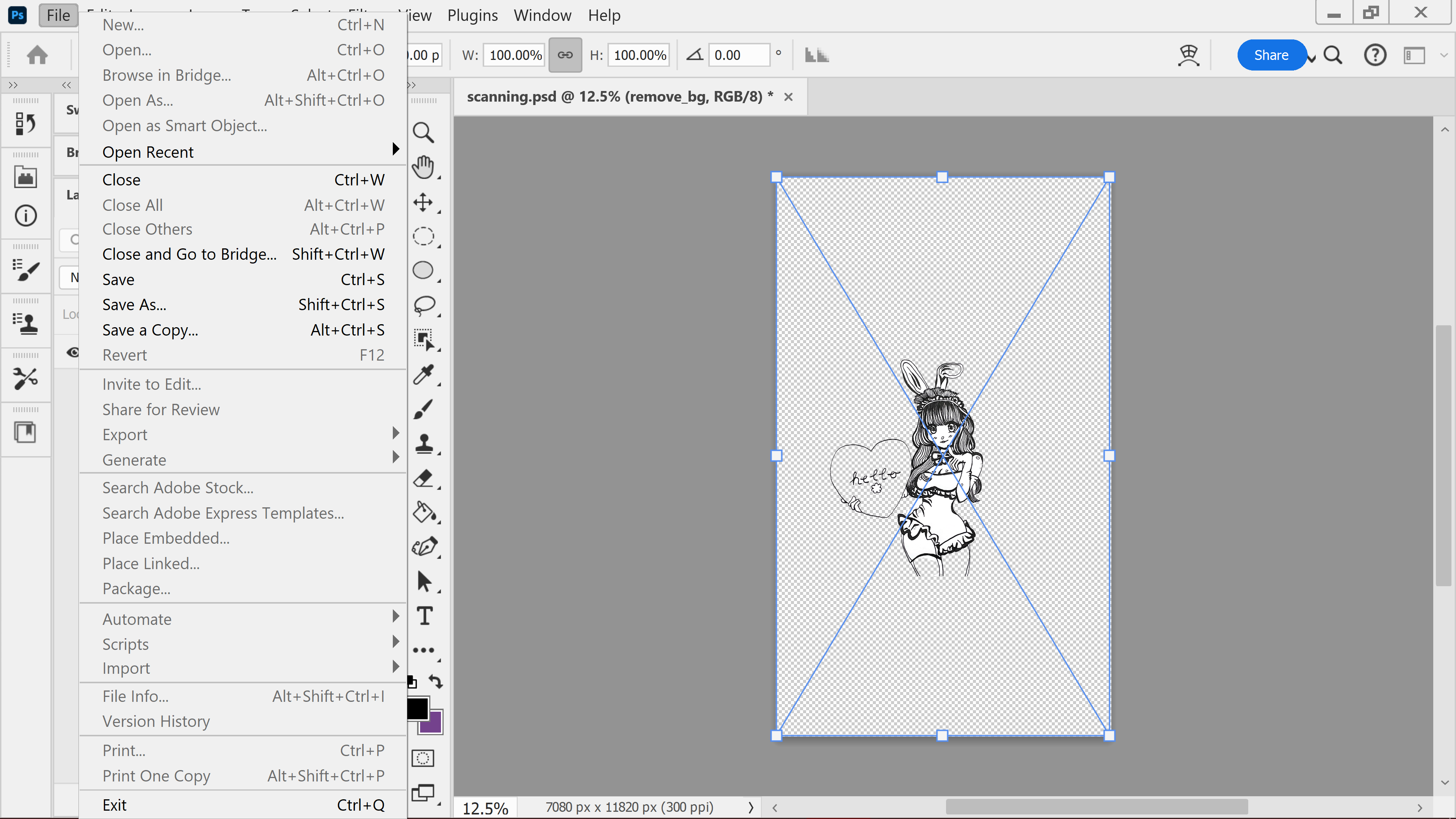Click the blue Share button
The image size is (1456, 819).
click(1271, 55)
